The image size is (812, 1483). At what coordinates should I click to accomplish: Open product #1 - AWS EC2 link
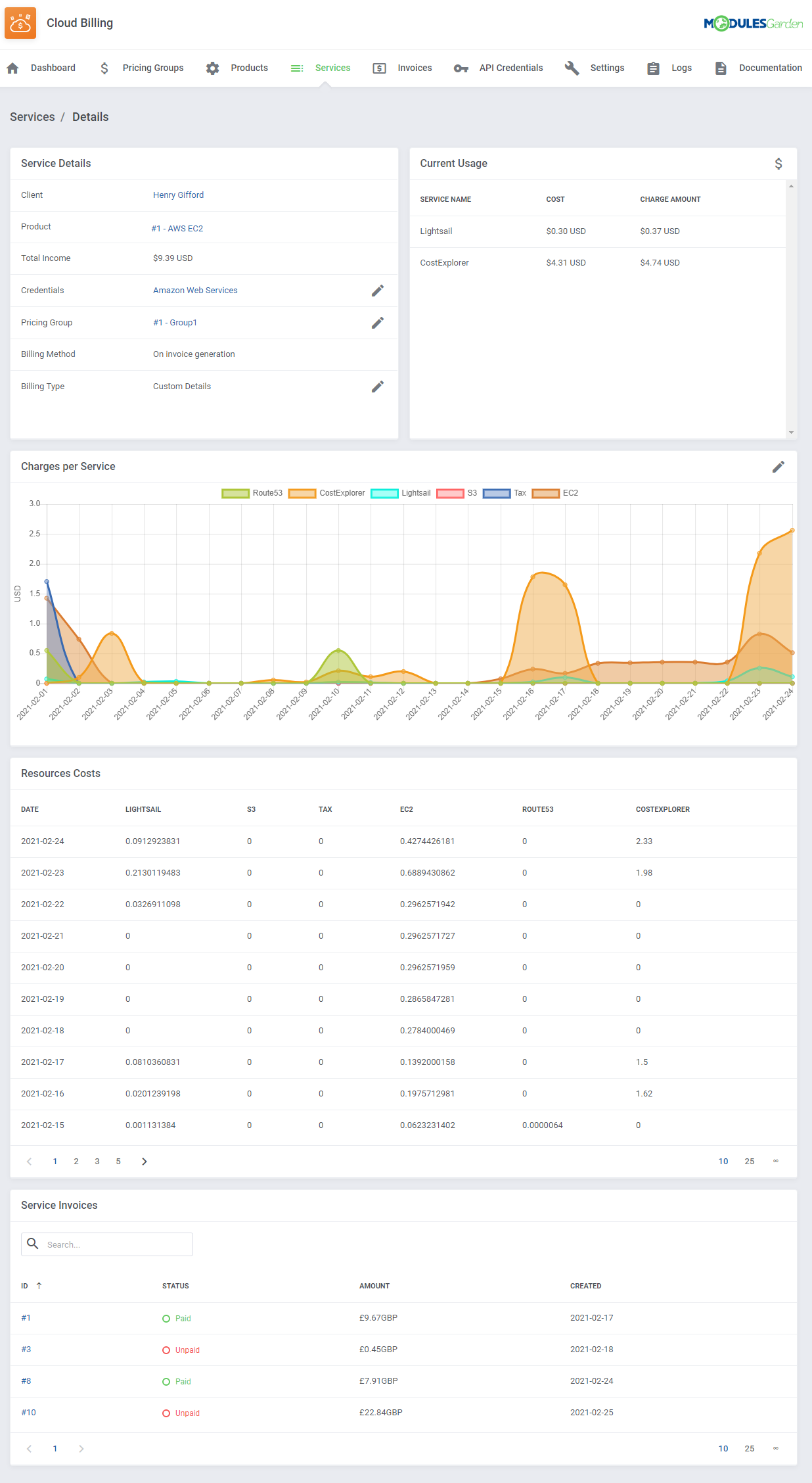177,229
